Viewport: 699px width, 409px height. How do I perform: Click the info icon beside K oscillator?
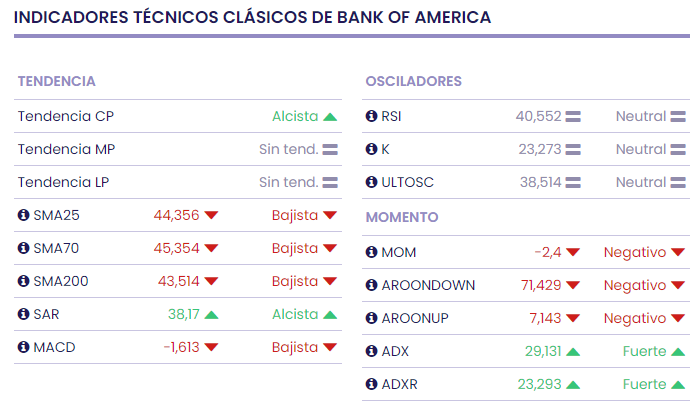[x=372, y=149]
